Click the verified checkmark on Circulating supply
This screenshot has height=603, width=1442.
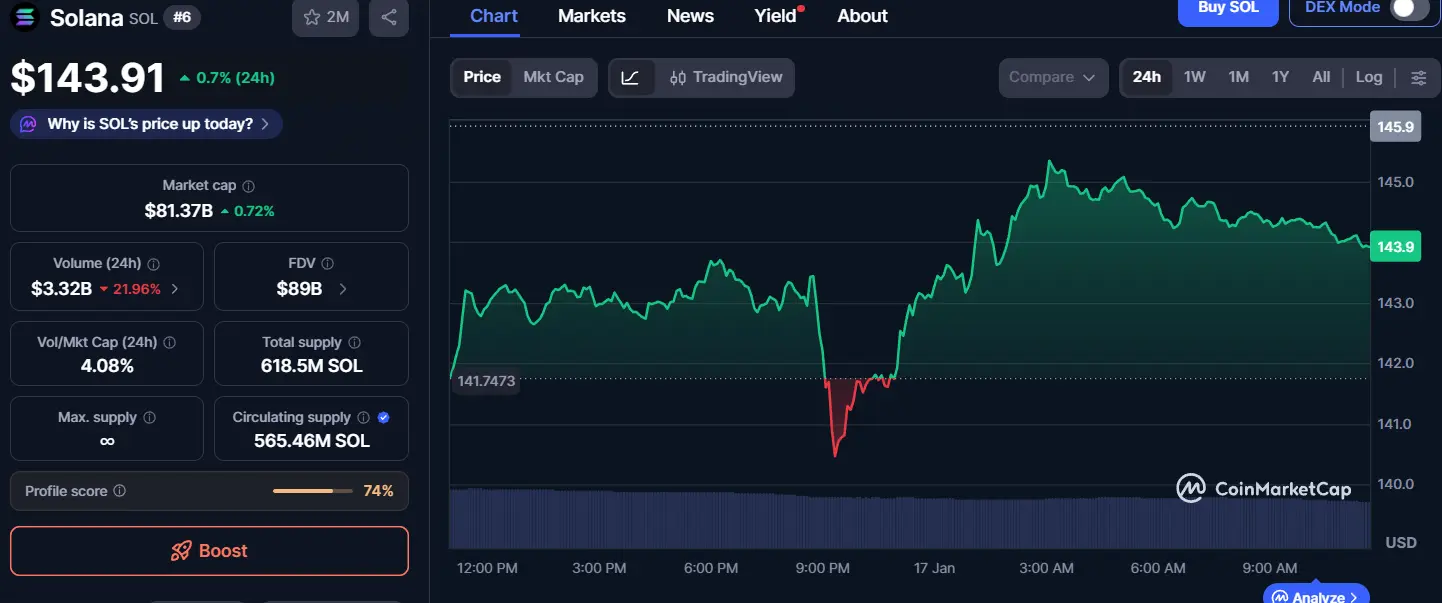(x=381, y=417)
